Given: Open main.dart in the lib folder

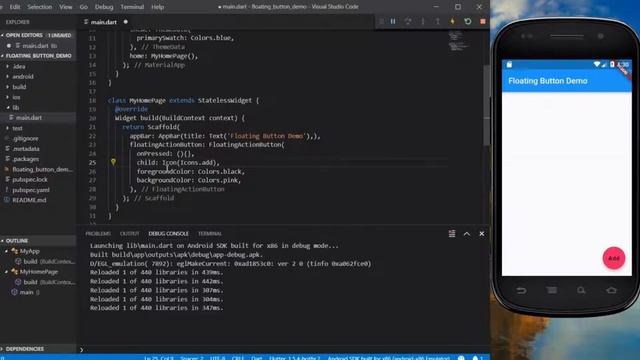Looking at the screenshot, I should click(x=38, y=118).
